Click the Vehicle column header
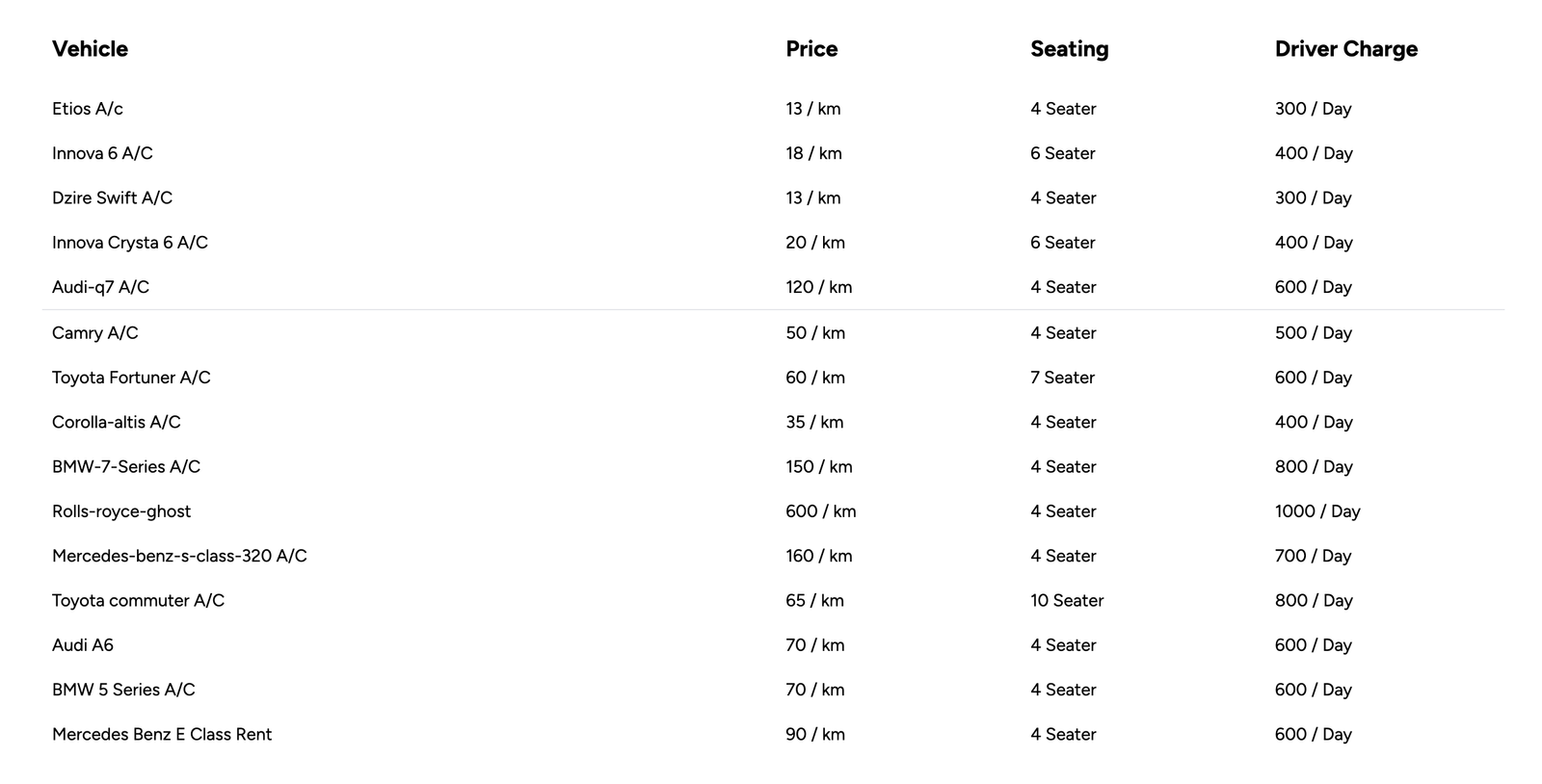Viewport: 1542px width, 784px height. click(x=90, y=49)
